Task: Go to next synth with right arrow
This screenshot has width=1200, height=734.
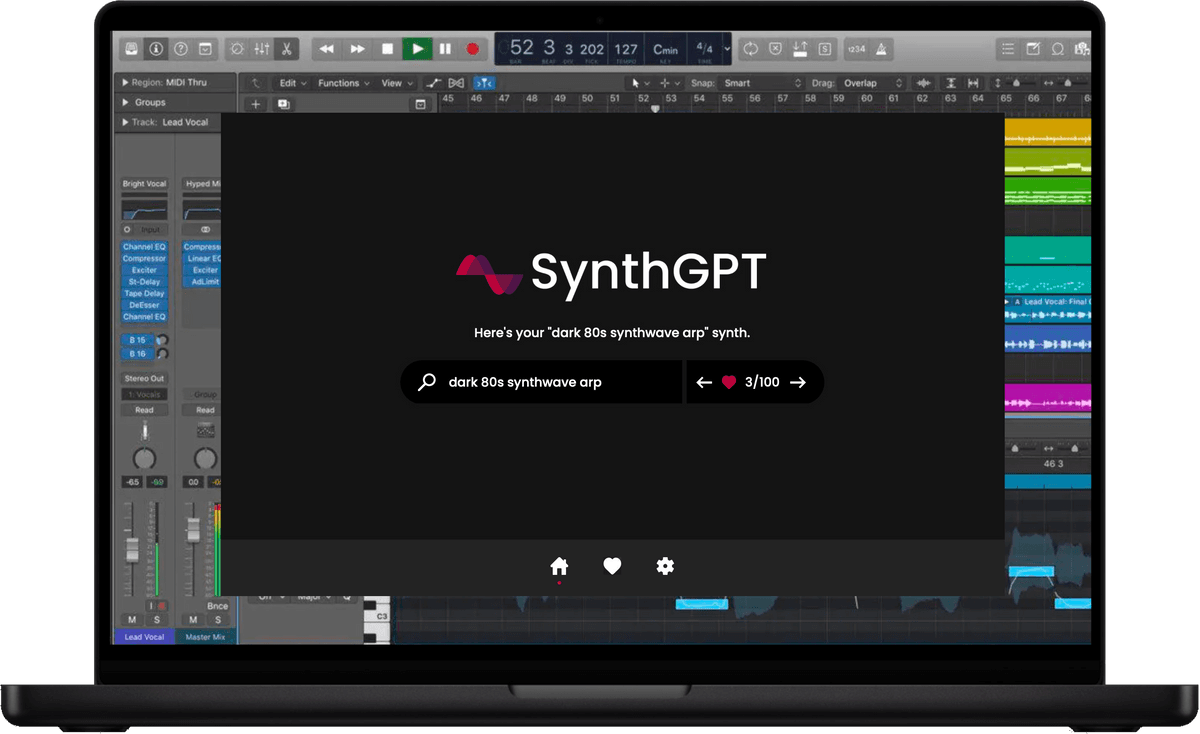Action: point(797,382)
